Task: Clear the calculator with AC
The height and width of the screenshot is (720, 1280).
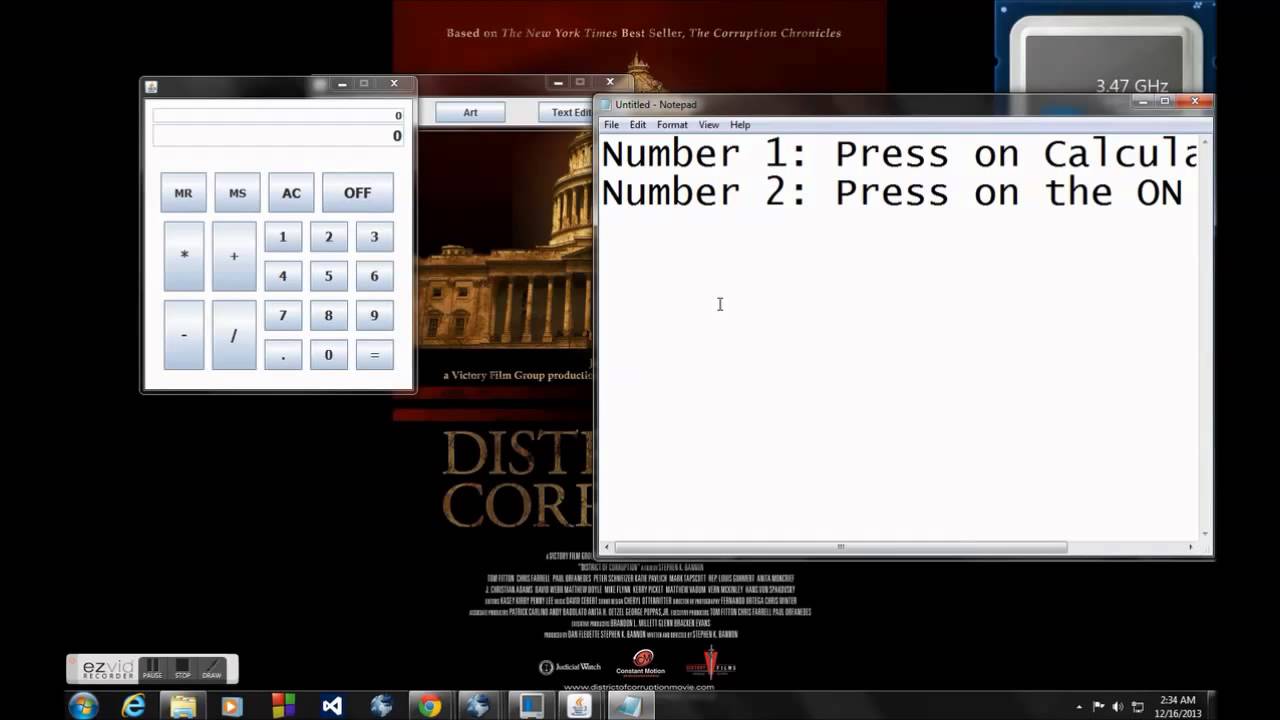Action: tap(291, 193)
